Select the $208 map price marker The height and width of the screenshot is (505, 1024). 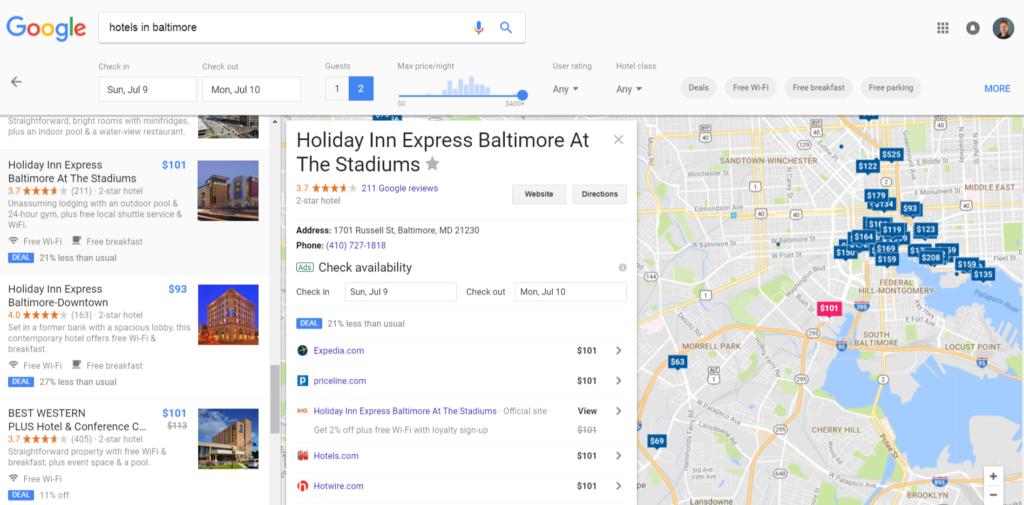pyautogui.click(x=931, y=258)
